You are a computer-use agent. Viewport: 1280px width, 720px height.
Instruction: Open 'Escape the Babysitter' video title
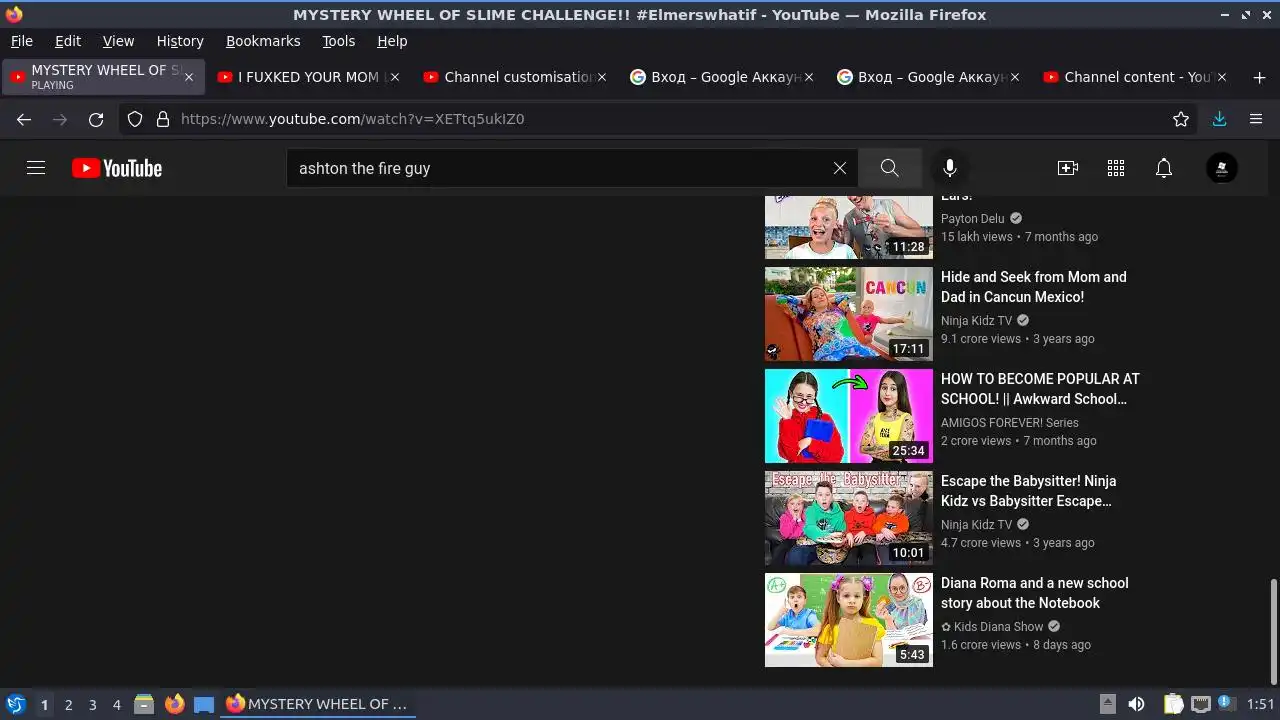1029,491
